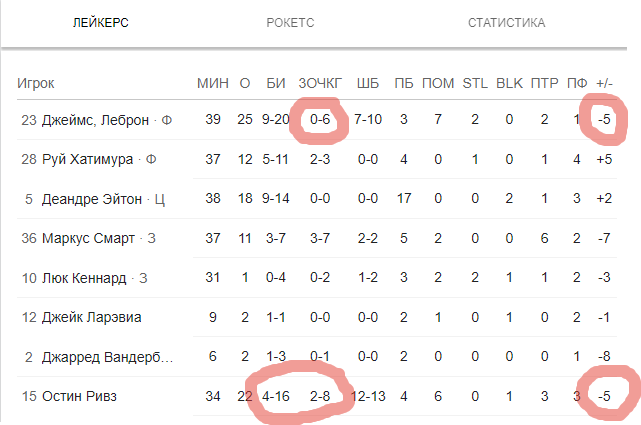Switch to the ЛЕЙКЕРС tab
Screen dimensions: 641x425
tap(101, 22)
